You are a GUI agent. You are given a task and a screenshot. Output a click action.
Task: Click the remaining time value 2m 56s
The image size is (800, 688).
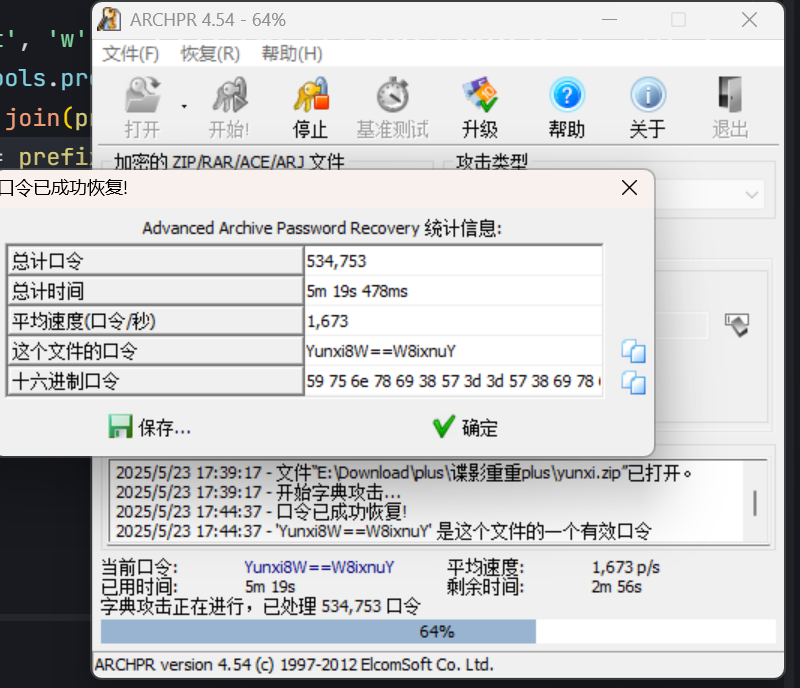pyautogui.click(x=616, y=587)
